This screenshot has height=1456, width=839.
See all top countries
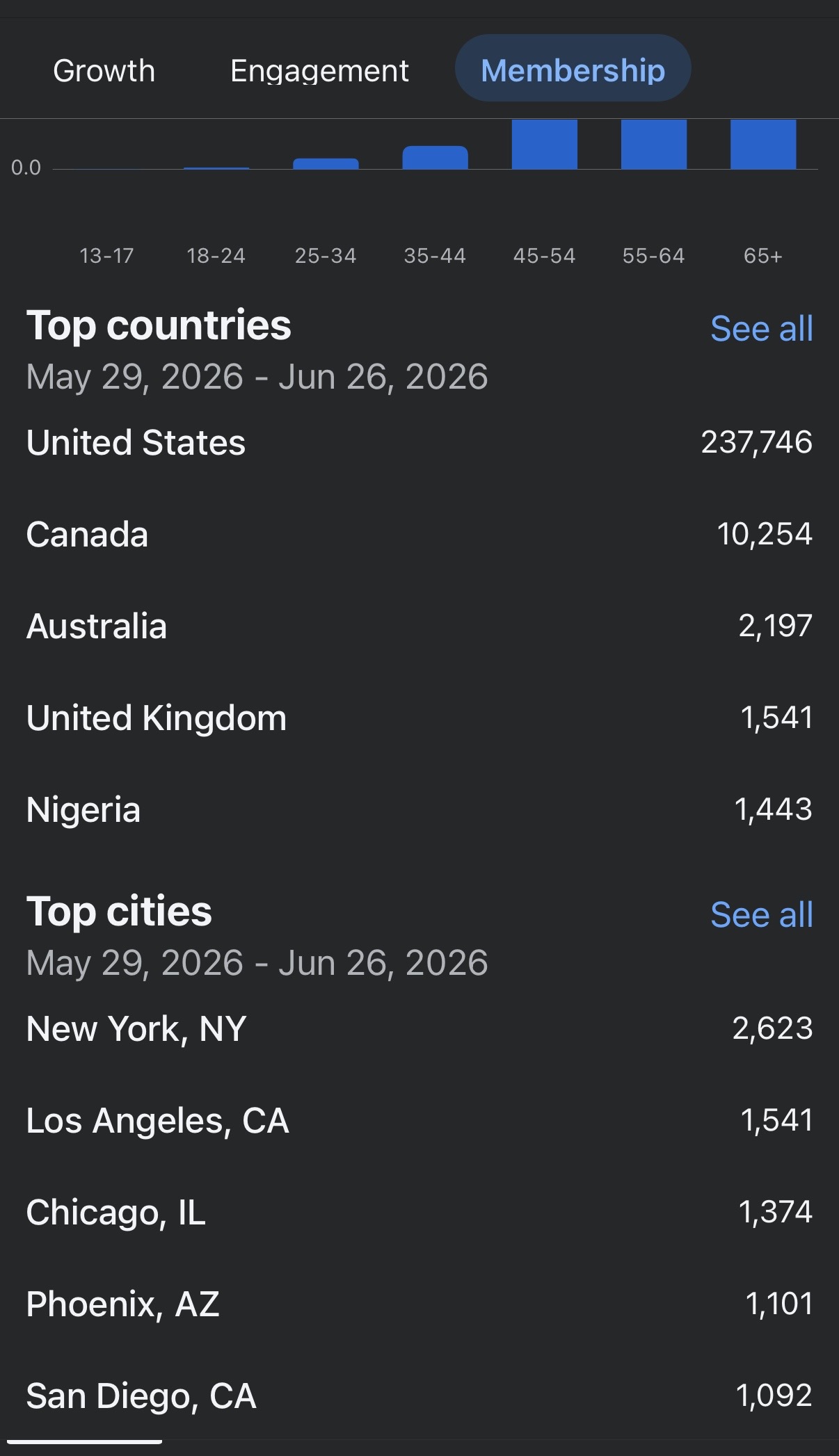[761, 328]
